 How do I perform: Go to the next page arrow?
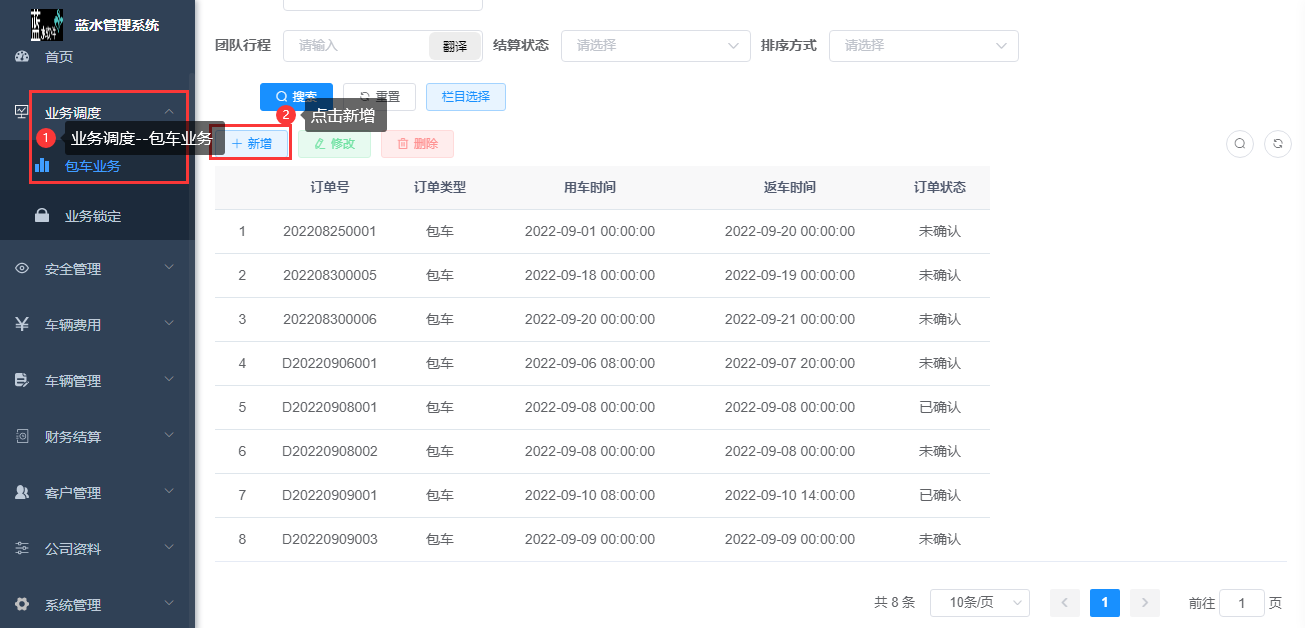1145,603
